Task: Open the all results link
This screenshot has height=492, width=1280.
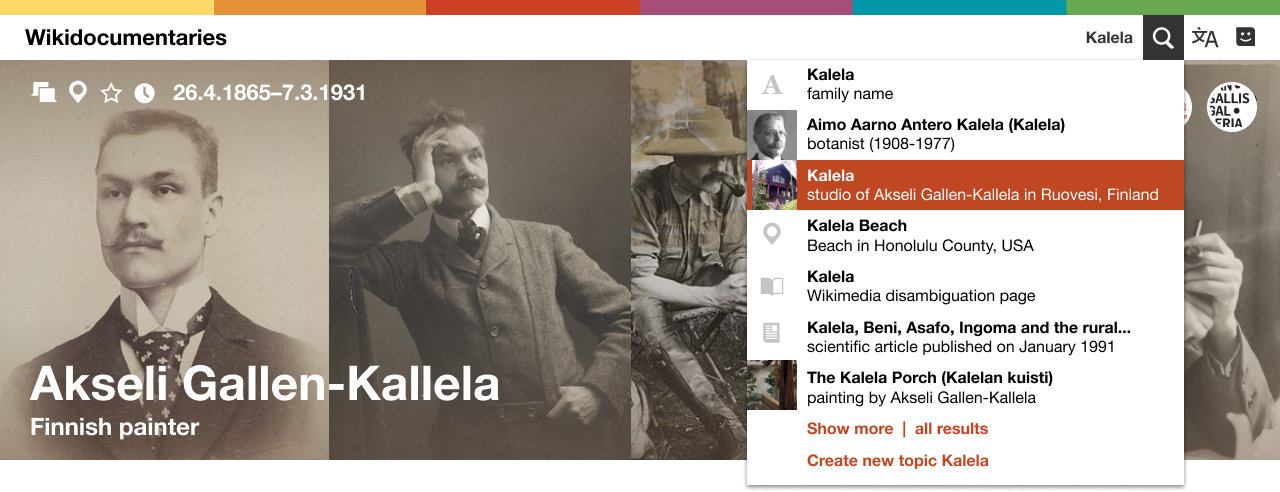Action: [951, 429]
